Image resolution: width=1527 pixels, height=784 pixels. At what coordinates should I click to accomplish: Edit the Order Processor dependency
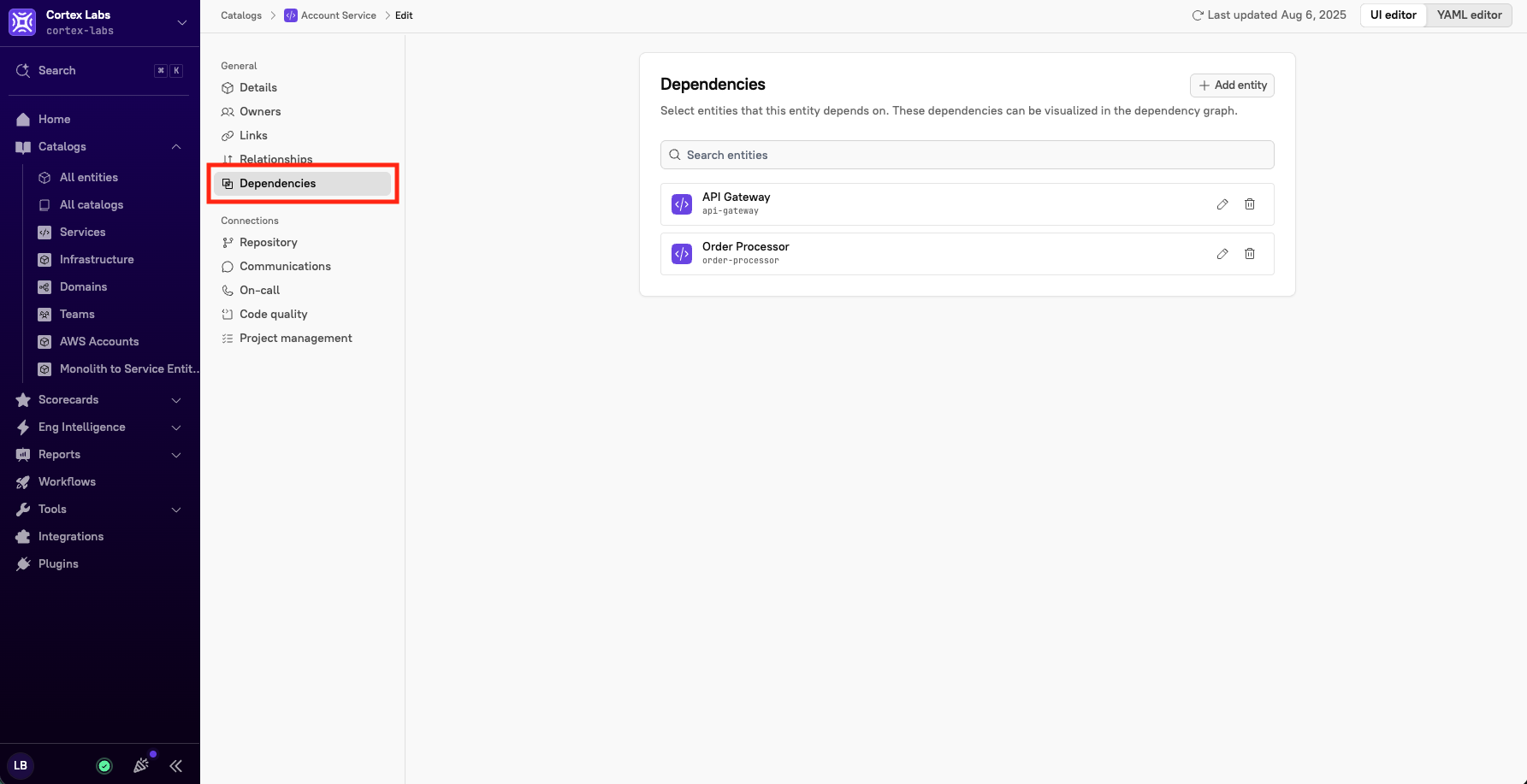click(1222, 254)
